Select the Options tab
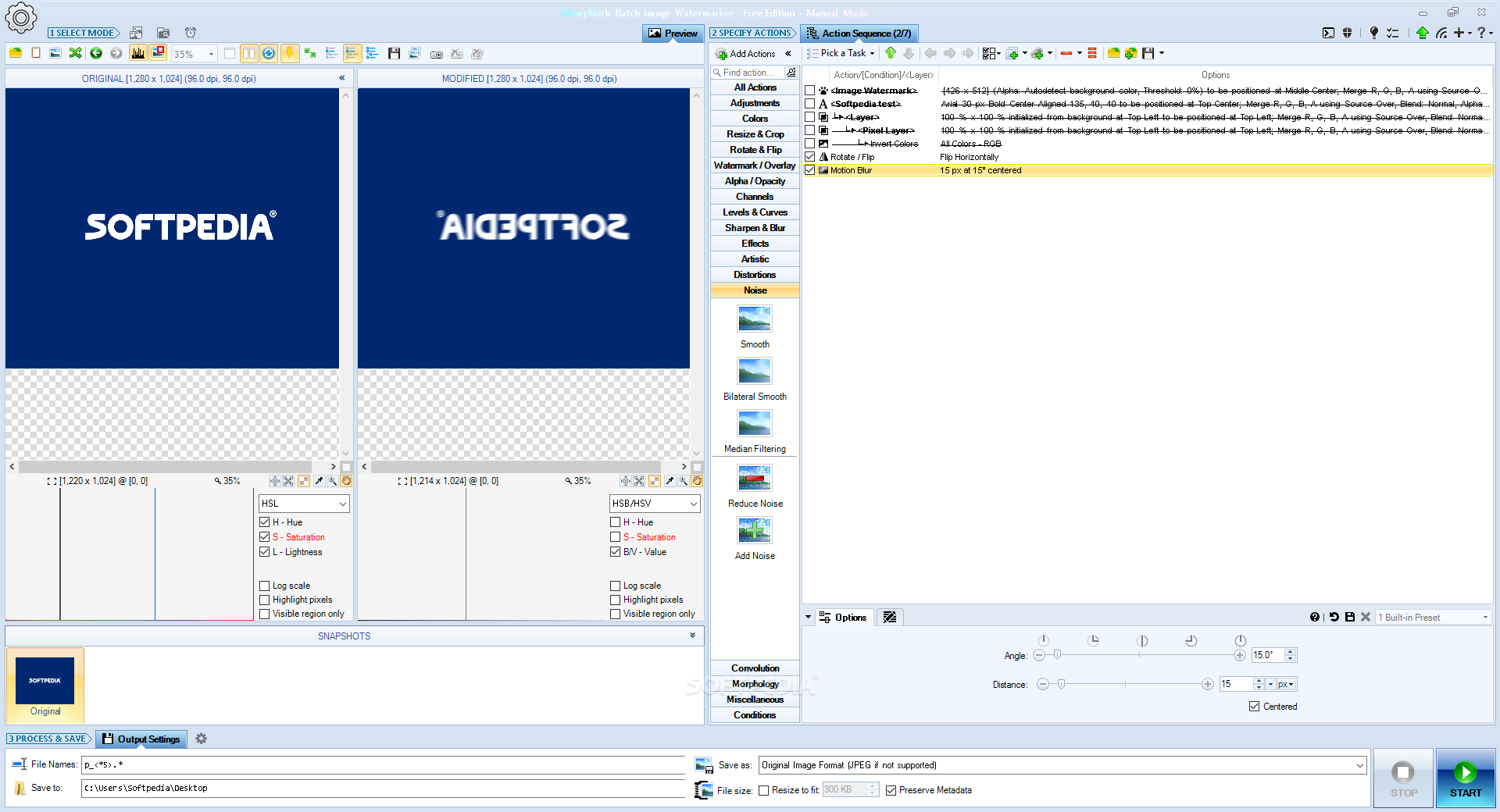 (x=843, y=617)
